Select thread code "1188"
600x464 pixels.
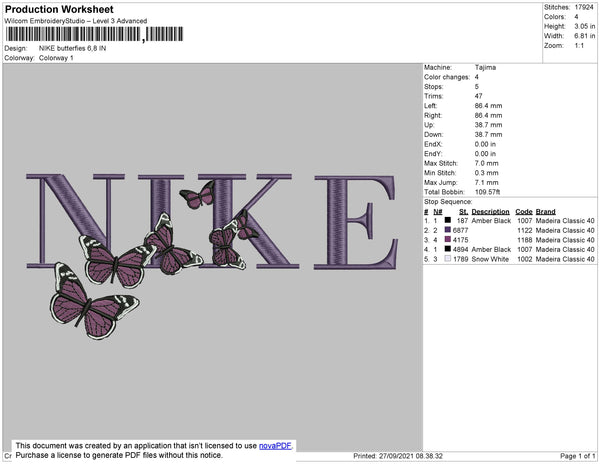pyautogui.click(x=525, y=240)
